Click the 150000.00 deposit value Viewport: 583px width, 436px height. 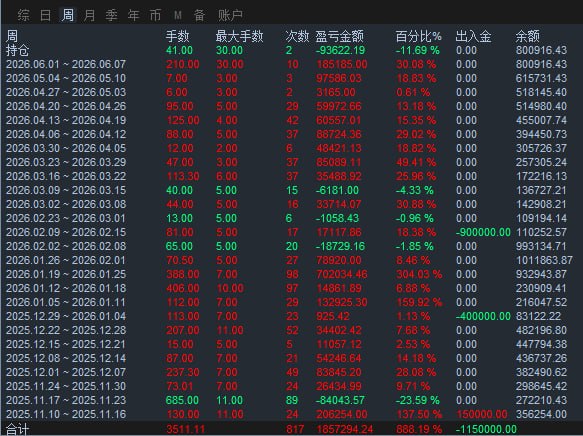click(x=481, y=414)
